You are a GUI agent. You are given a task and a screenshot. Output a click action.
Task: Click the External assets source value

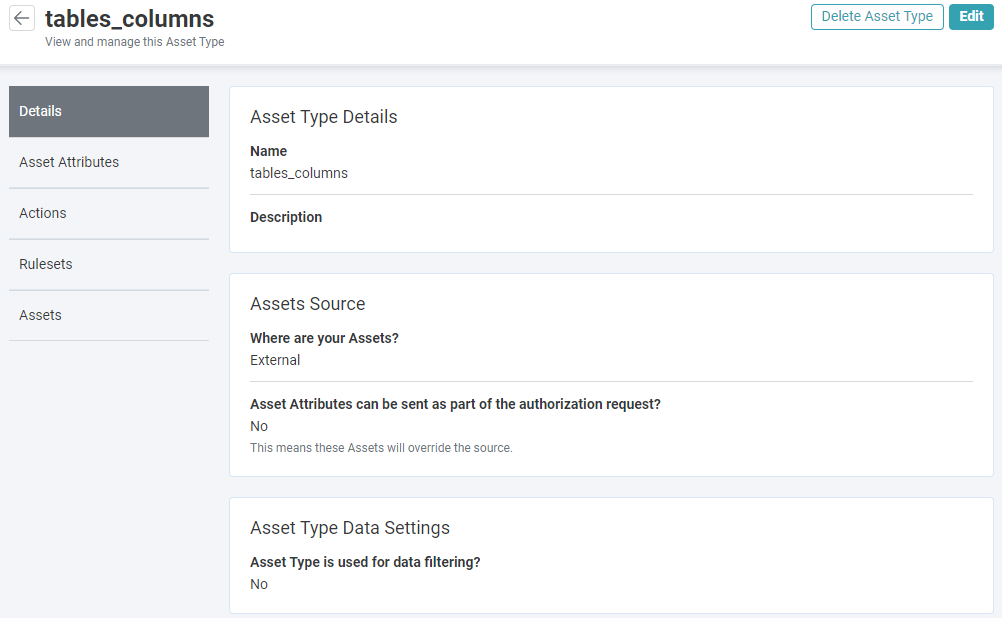[x=275, y=360]
